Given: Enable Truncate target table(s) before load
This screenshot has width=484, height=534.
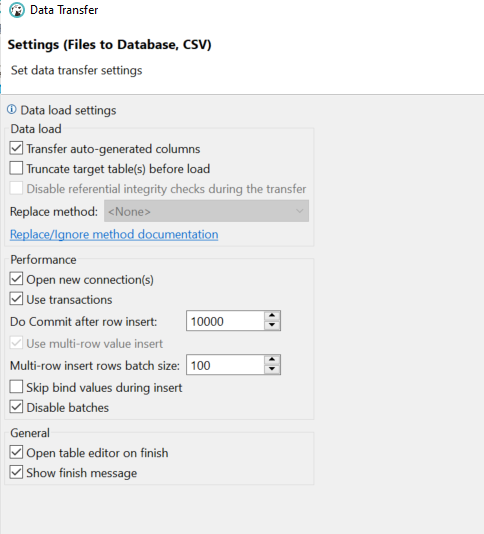Looking at the screenshot, I should [x=16, y=169].
